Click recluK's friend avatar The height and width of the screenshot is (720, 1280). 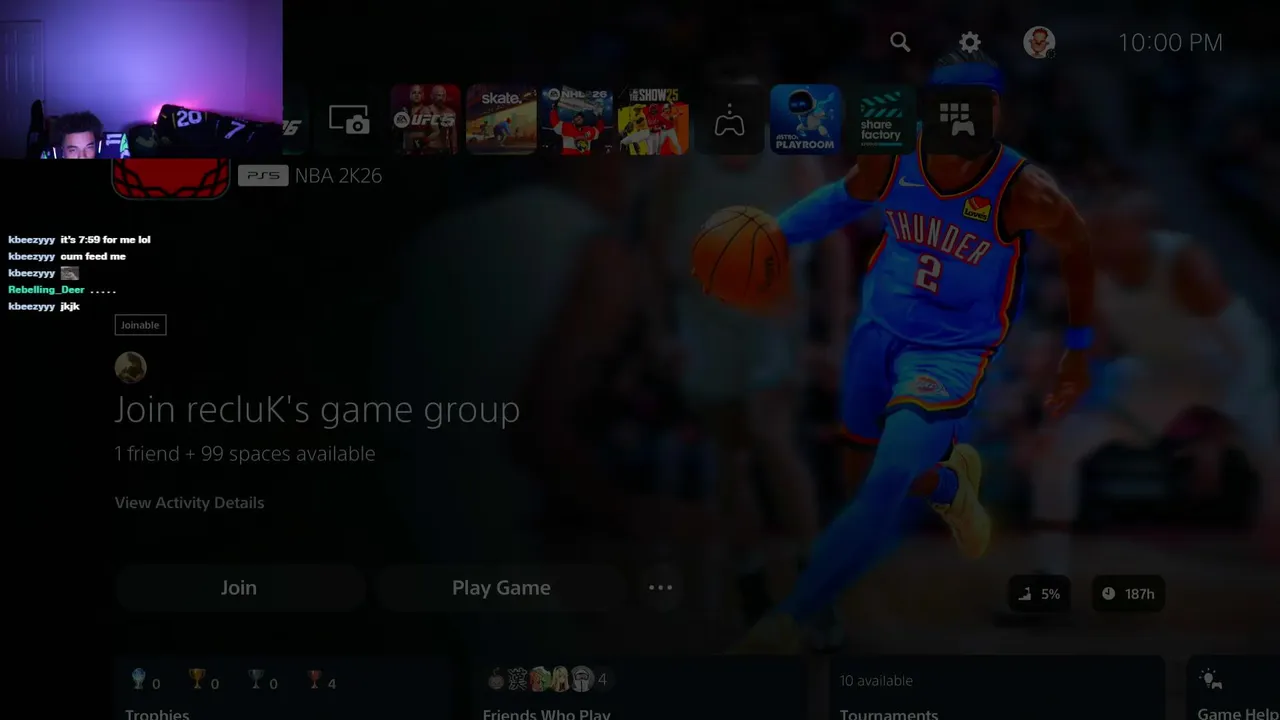[131, 368]
